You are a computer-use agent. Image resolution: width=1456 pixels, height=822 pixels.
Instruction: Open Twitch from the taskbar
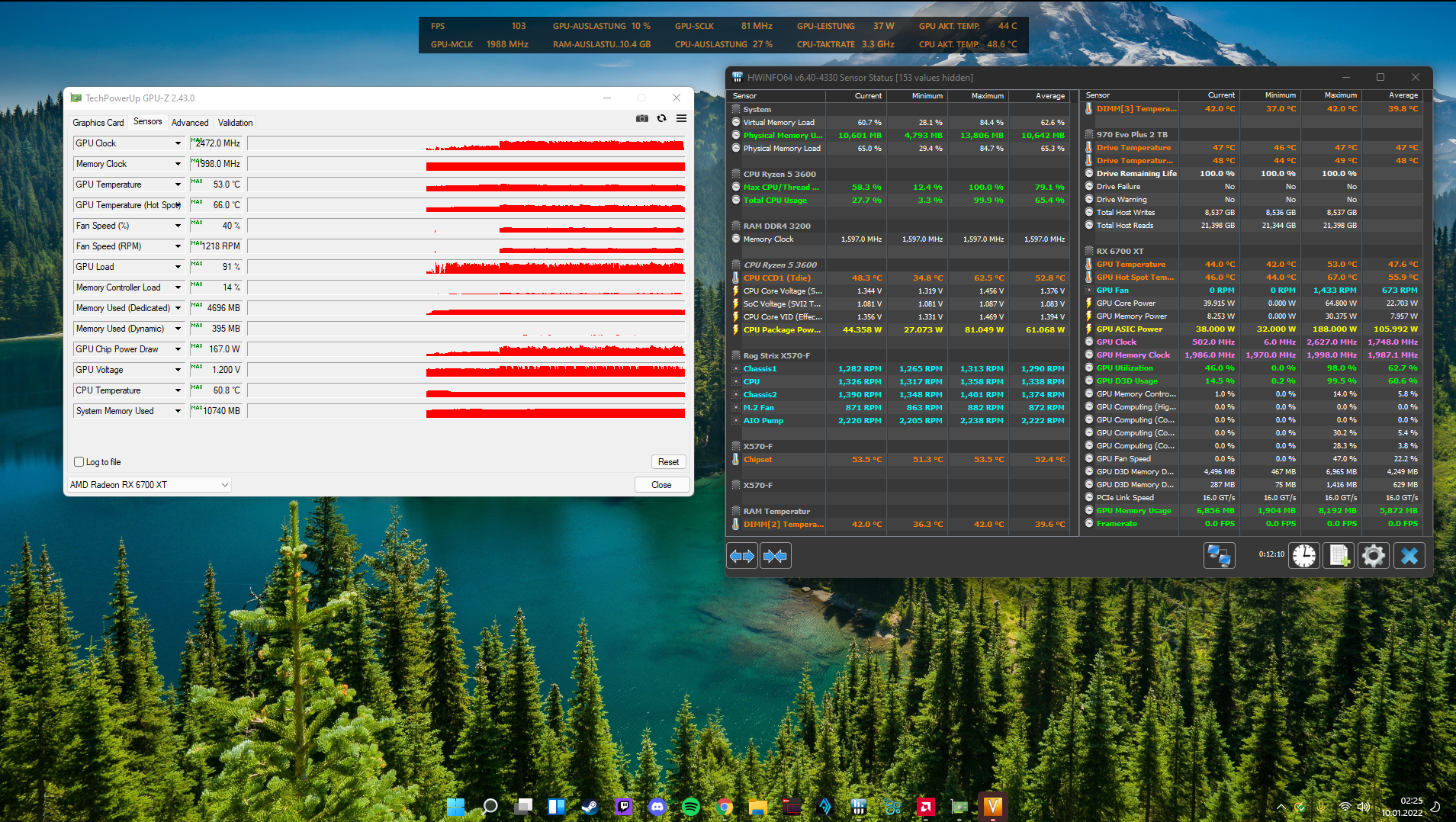[624, 806]
